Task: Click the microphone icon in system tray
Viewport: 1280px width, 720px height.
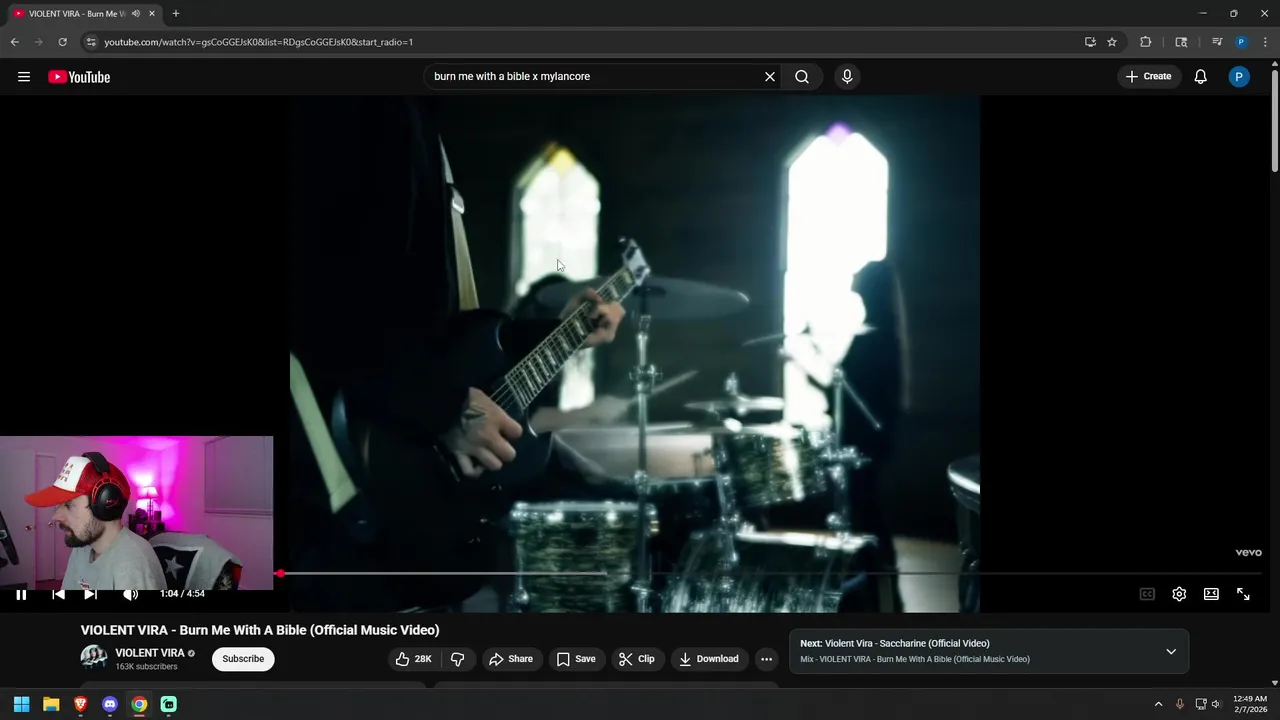Action: [x=1180, y=704]
